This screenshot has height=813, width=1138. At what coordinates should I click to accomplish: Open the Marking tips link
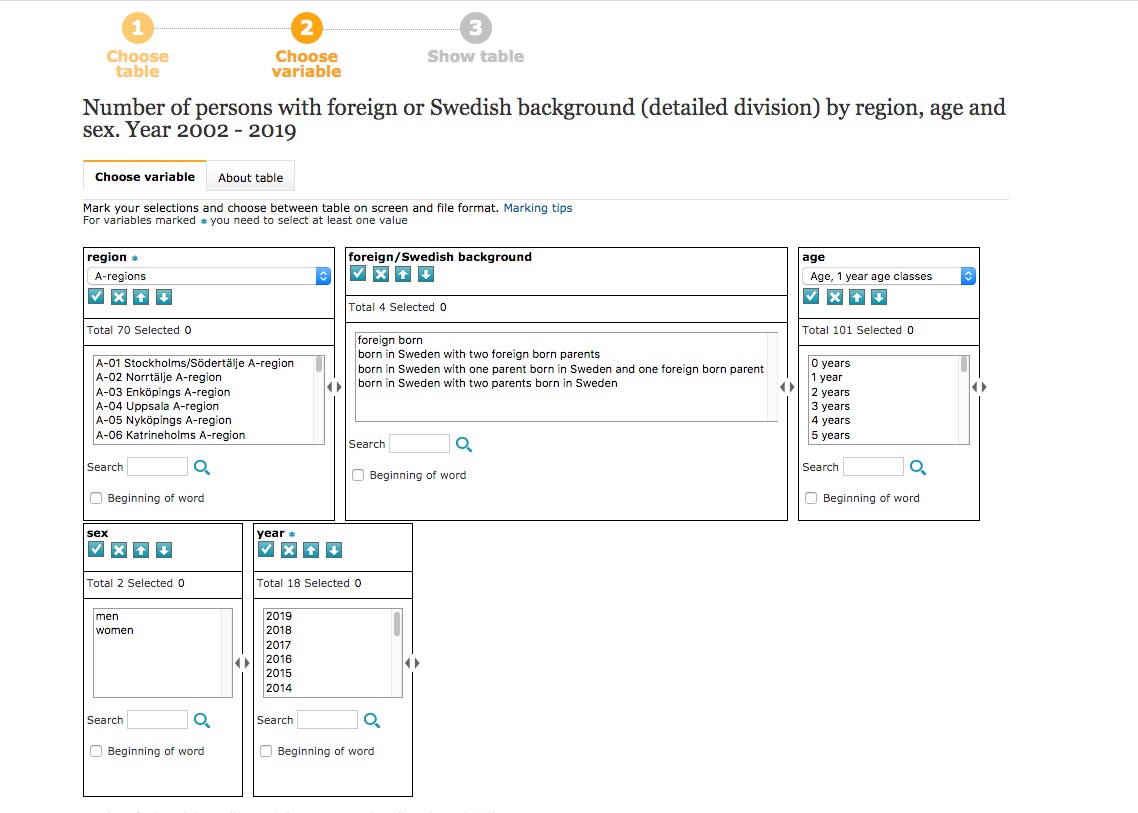coord(538,208)
